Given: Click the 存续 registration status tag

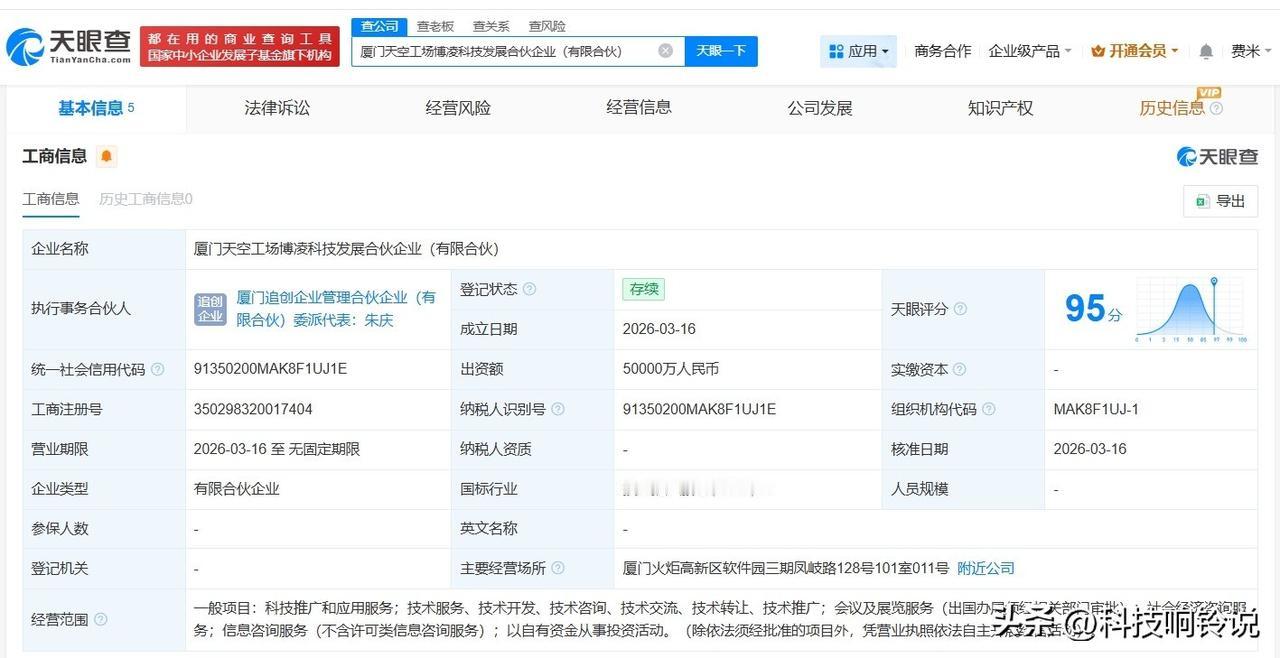Looking at the screenshot, I should tap(643, 289).
